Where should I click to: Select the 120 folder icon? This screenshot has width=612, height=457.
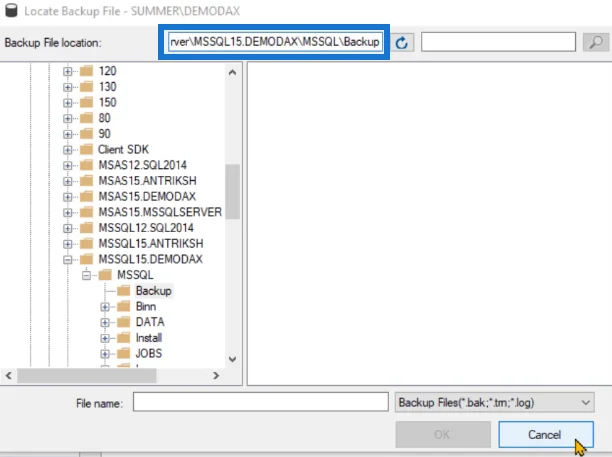[x=87, y=71]
